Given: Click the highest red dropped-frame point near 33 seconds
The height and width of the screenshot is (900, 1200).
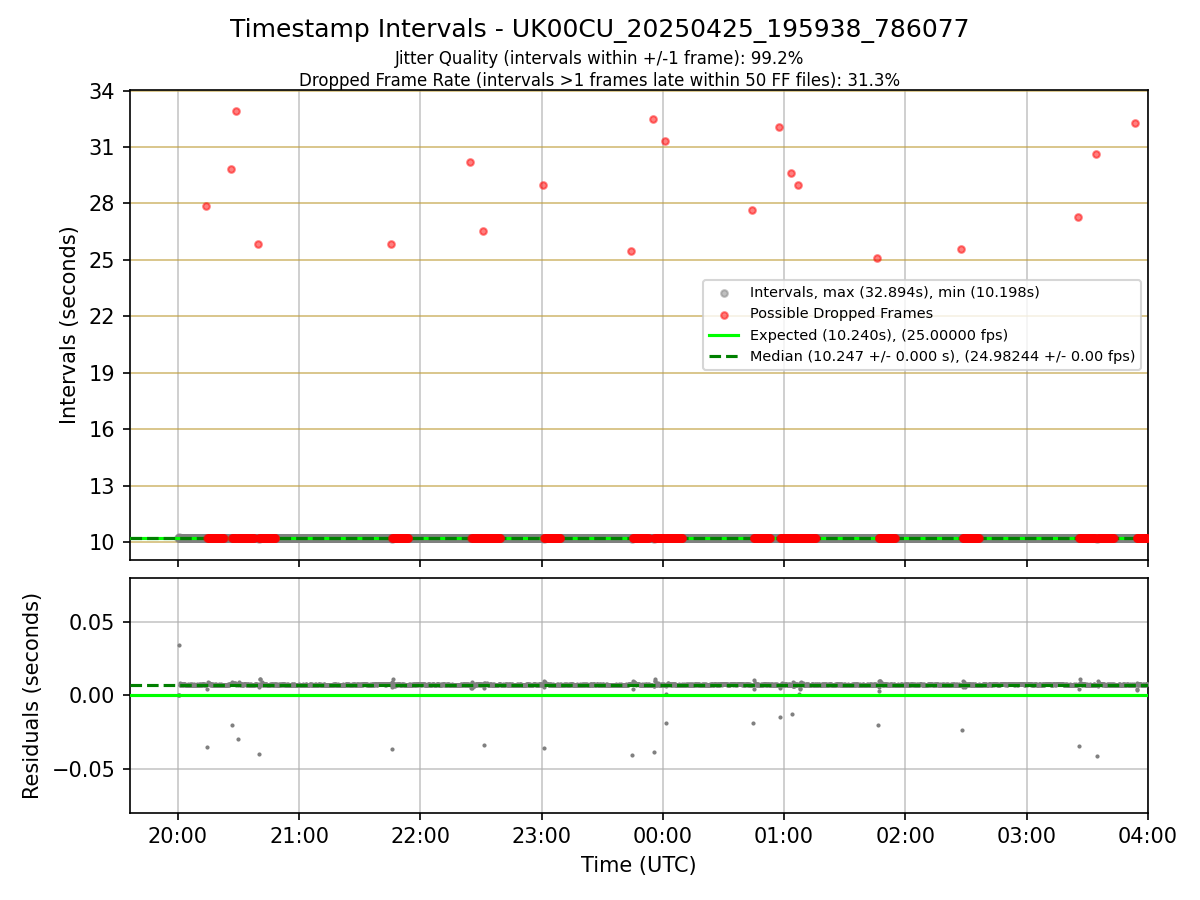Looking at the screenshot, I should pos(236,111).
